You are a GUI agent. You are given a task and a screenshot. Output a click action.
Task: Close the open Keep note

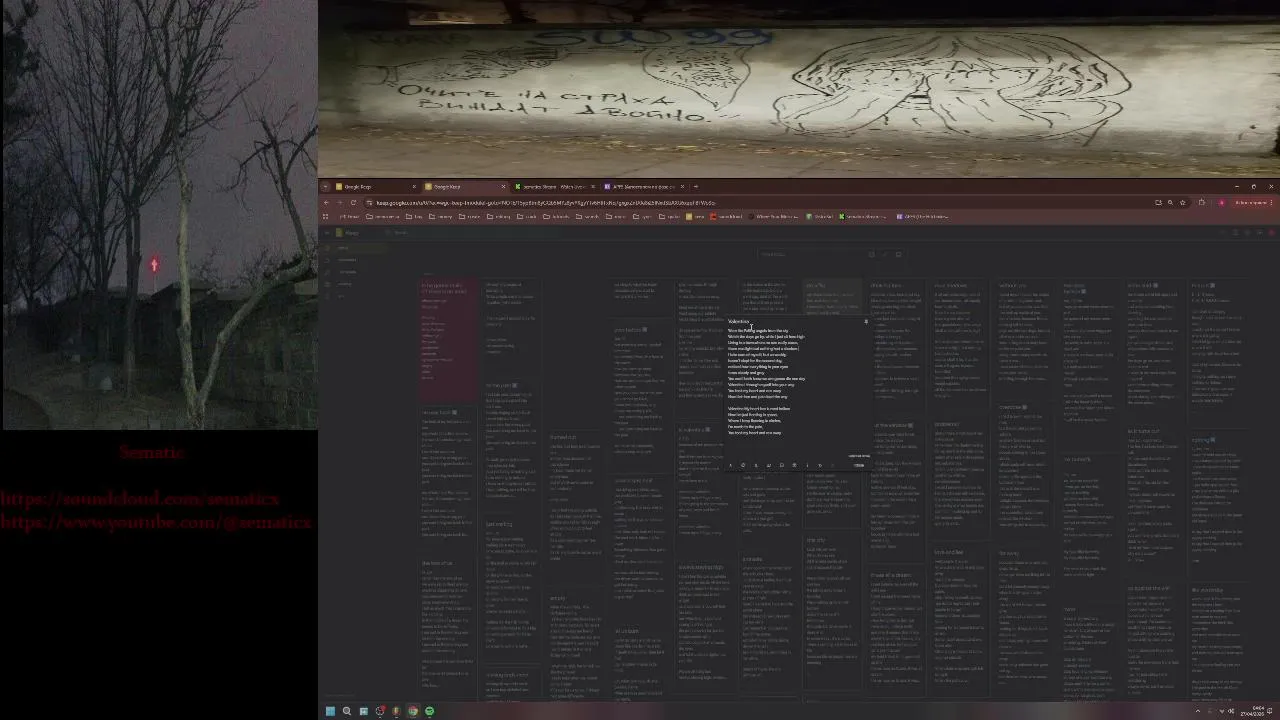pyautogui.click(x=859, y=465)
